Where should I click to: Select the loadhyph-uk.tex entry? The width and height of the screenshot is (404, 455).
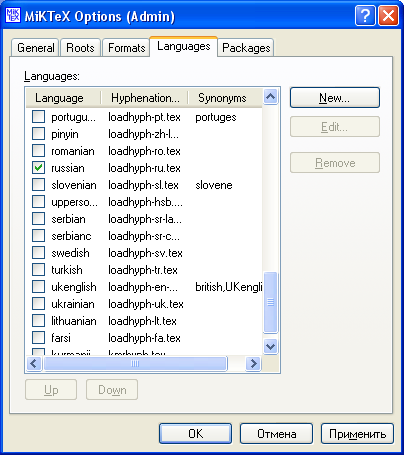tap(146, 304)
